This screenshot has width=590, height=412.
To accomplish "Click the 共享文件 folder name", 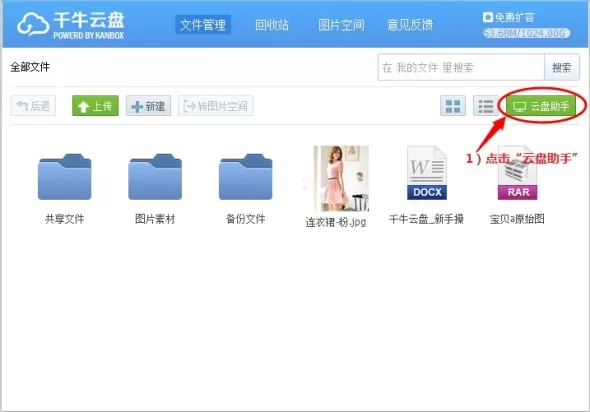I will click(x=65, y=219).
